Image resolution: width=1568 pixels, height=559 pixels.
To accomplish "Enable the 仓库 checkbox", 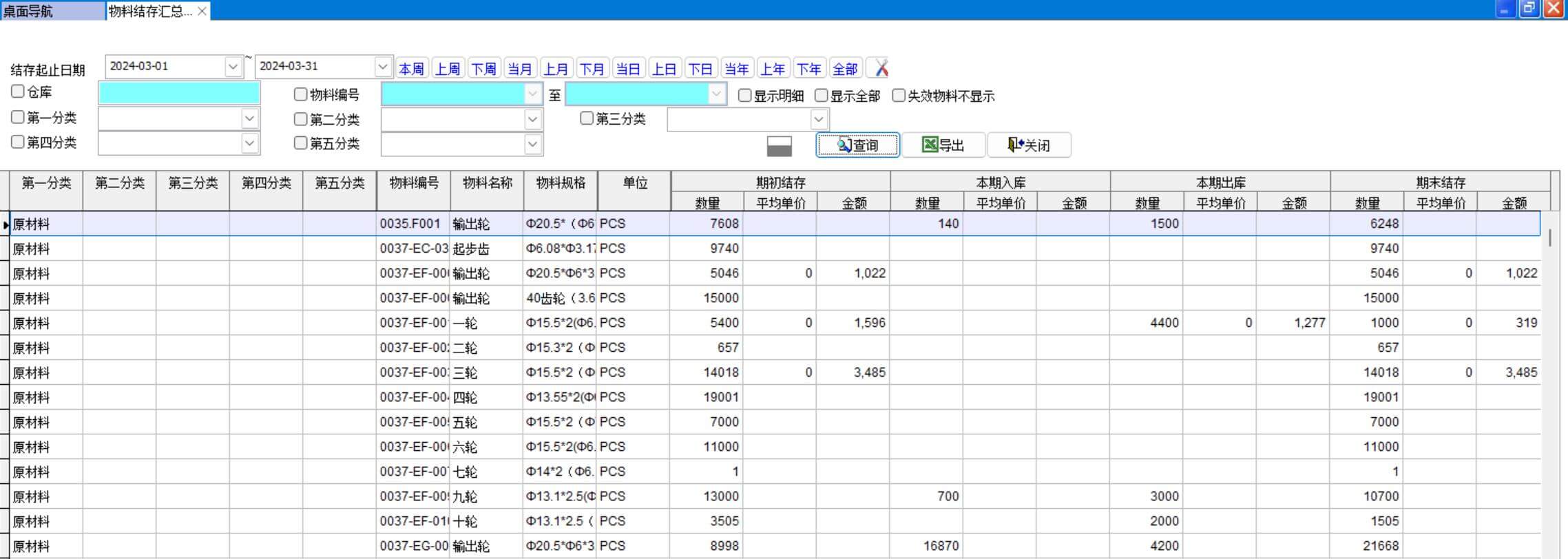I will pos(19,92).
